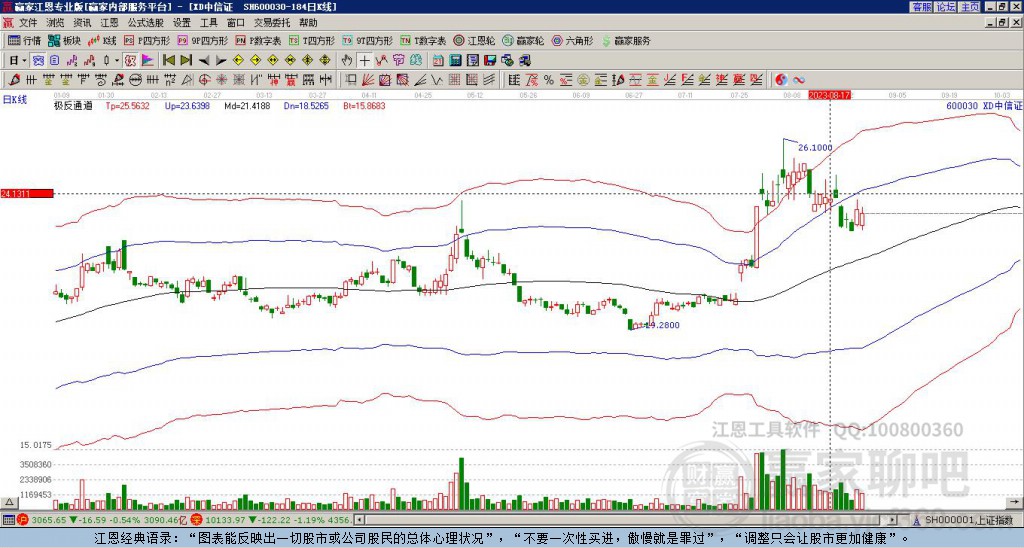
Task: Open the 公式选股 menu
Action: 146,23
